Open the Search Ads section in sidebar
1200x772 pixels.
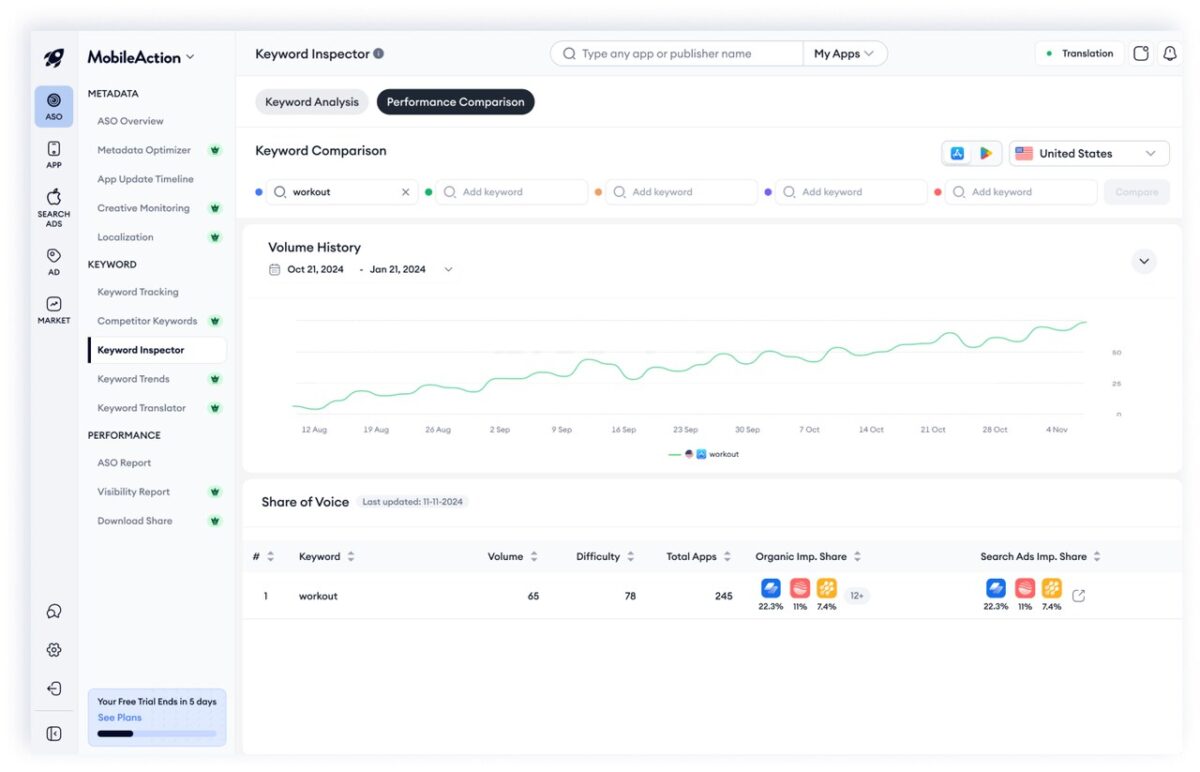pos(54,208)
